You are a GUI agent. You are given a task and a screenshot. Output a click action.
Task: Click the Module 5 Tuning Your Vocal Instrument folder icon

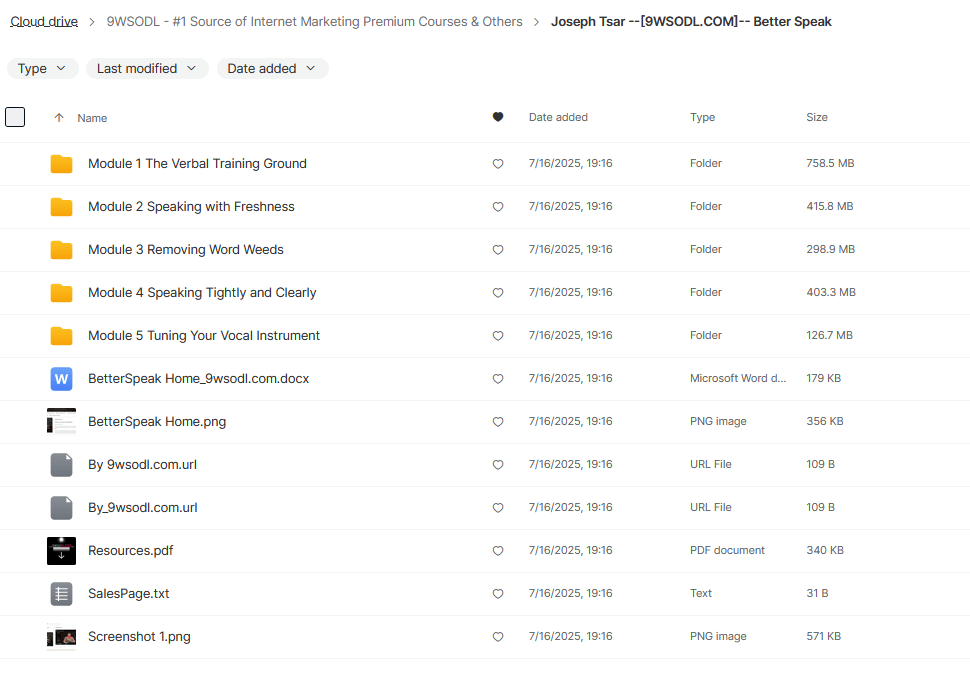(x=62, y=336)
